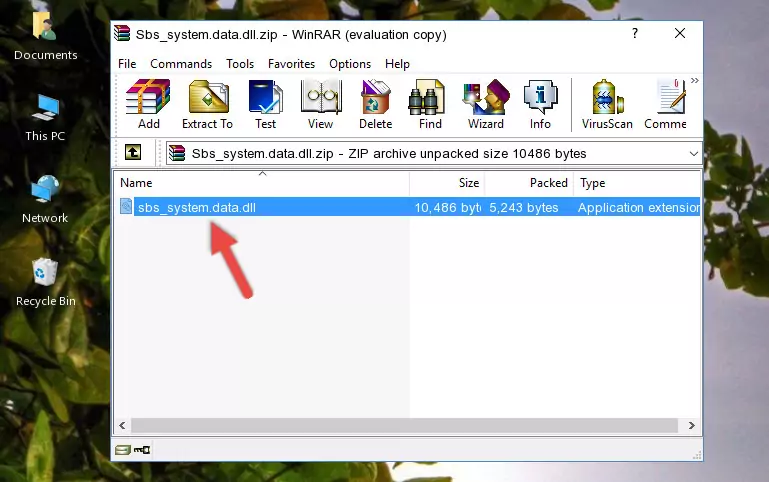Click the WinRAR title bar icon
769x482 pixels.
122,34
